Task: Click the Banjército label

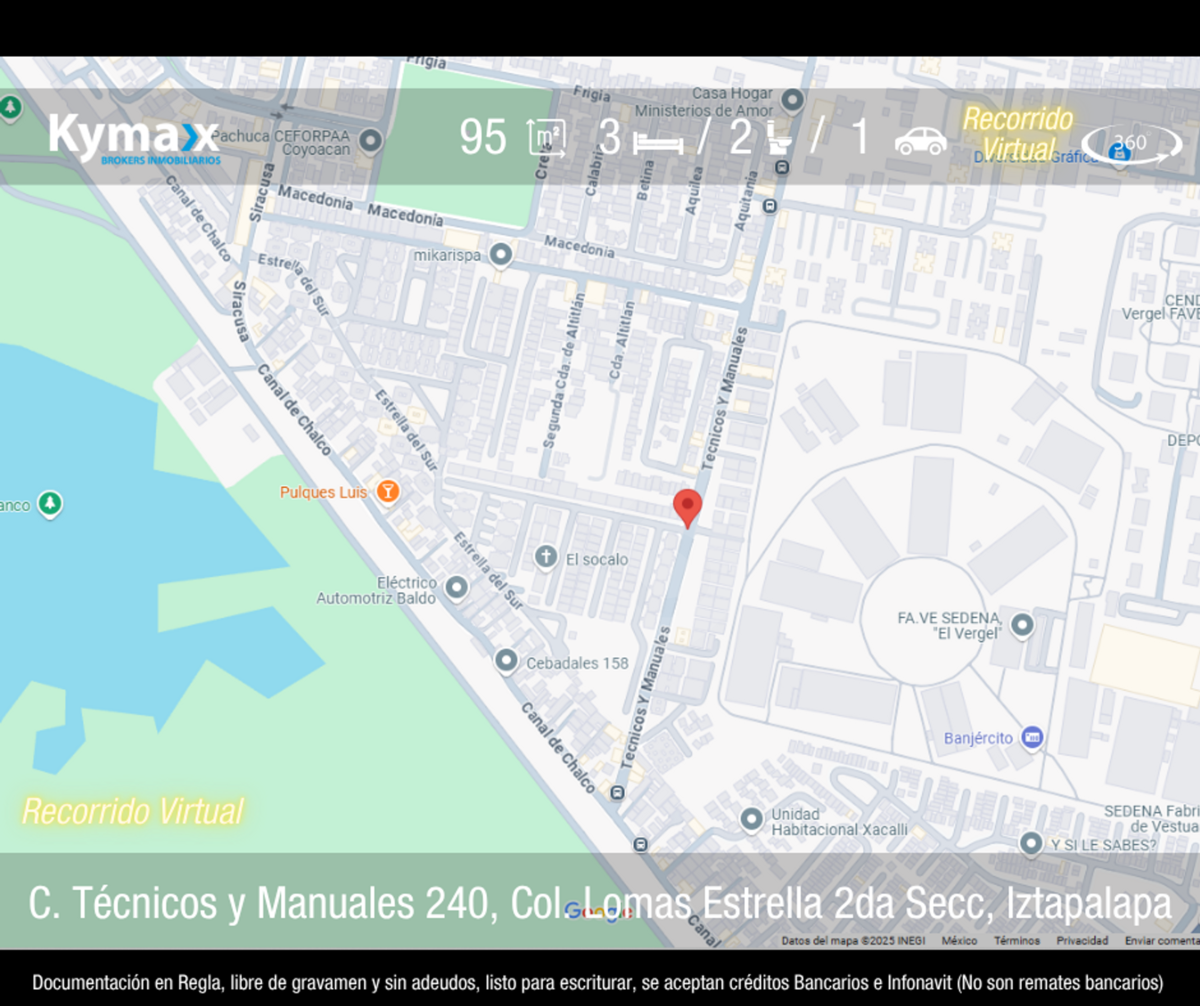Action: (x=978, y=738)
